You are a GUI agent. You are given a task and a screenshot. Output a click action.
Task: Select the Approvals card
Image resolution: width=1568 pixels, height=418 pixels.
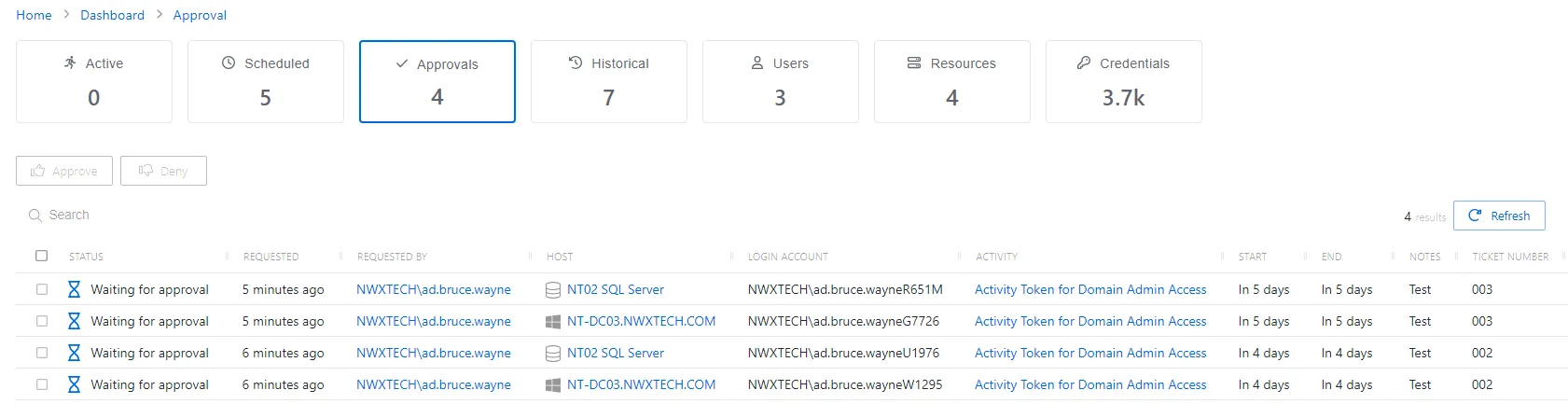(437, 81)
